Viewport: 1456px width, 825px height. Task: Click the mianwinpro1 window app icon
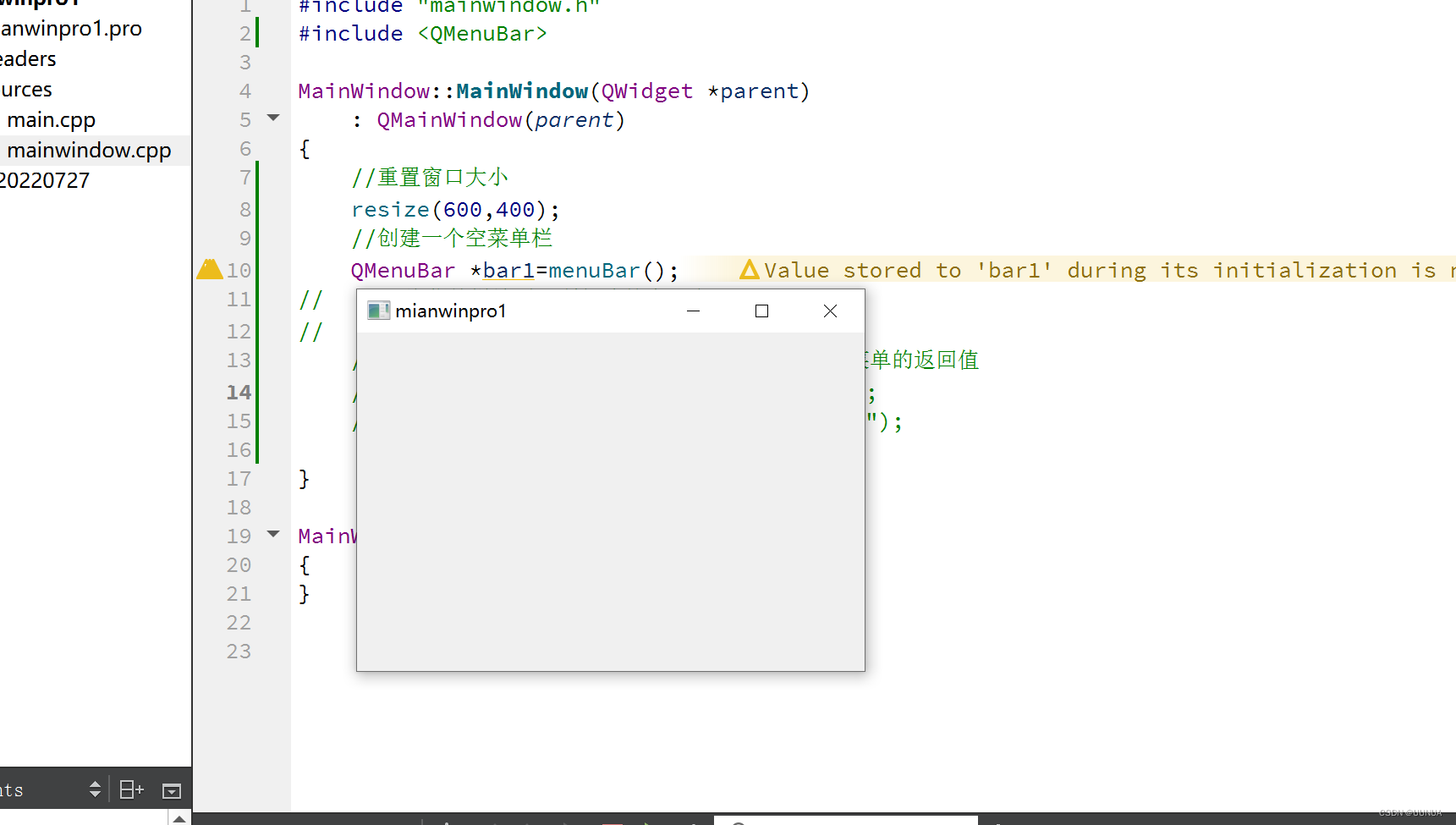pos(378,311)
